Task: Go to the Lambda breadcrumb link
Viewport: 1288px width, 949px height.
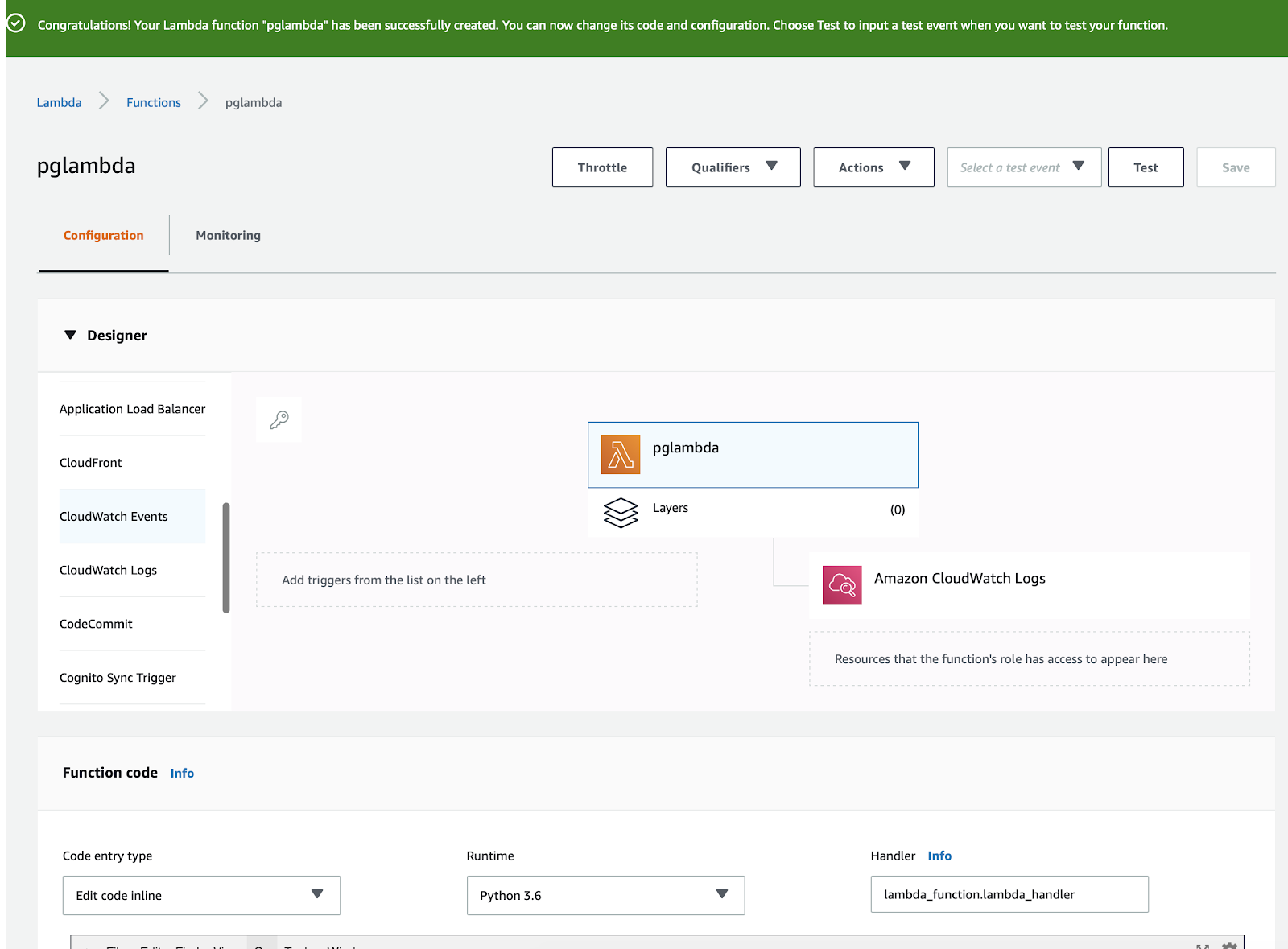Action: pyautogui.click(x=59, y=102)
